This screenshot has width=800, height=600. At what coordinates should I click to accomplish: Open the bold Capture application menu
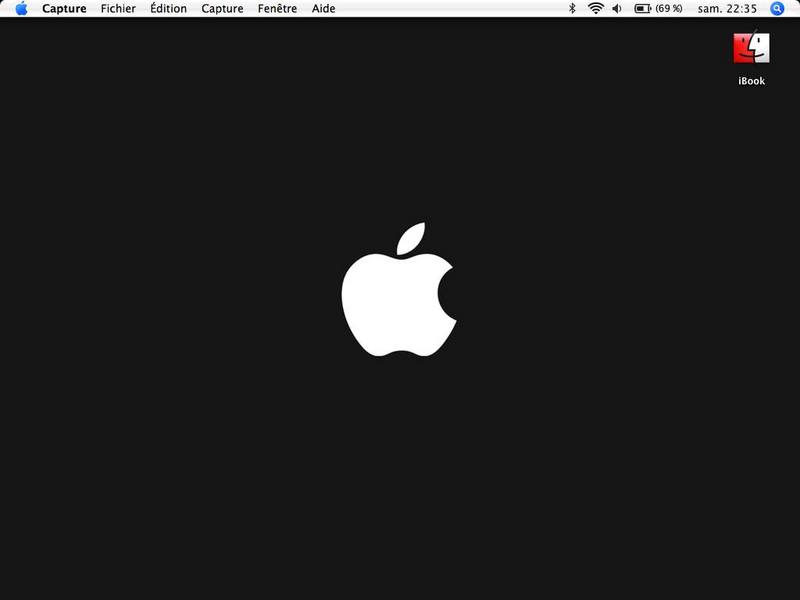[64, 9]
